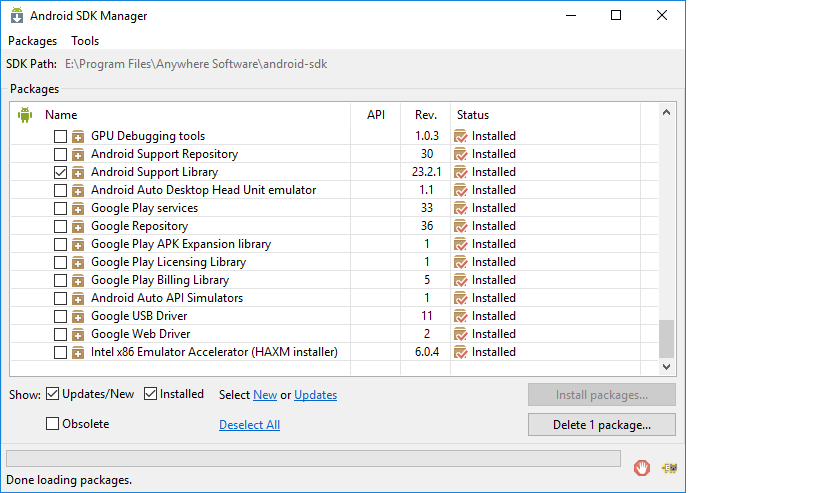This screenshot has height=493, width=819.
Task: Click the installed status icon for Google USB Driver
Action: (460, 316)
